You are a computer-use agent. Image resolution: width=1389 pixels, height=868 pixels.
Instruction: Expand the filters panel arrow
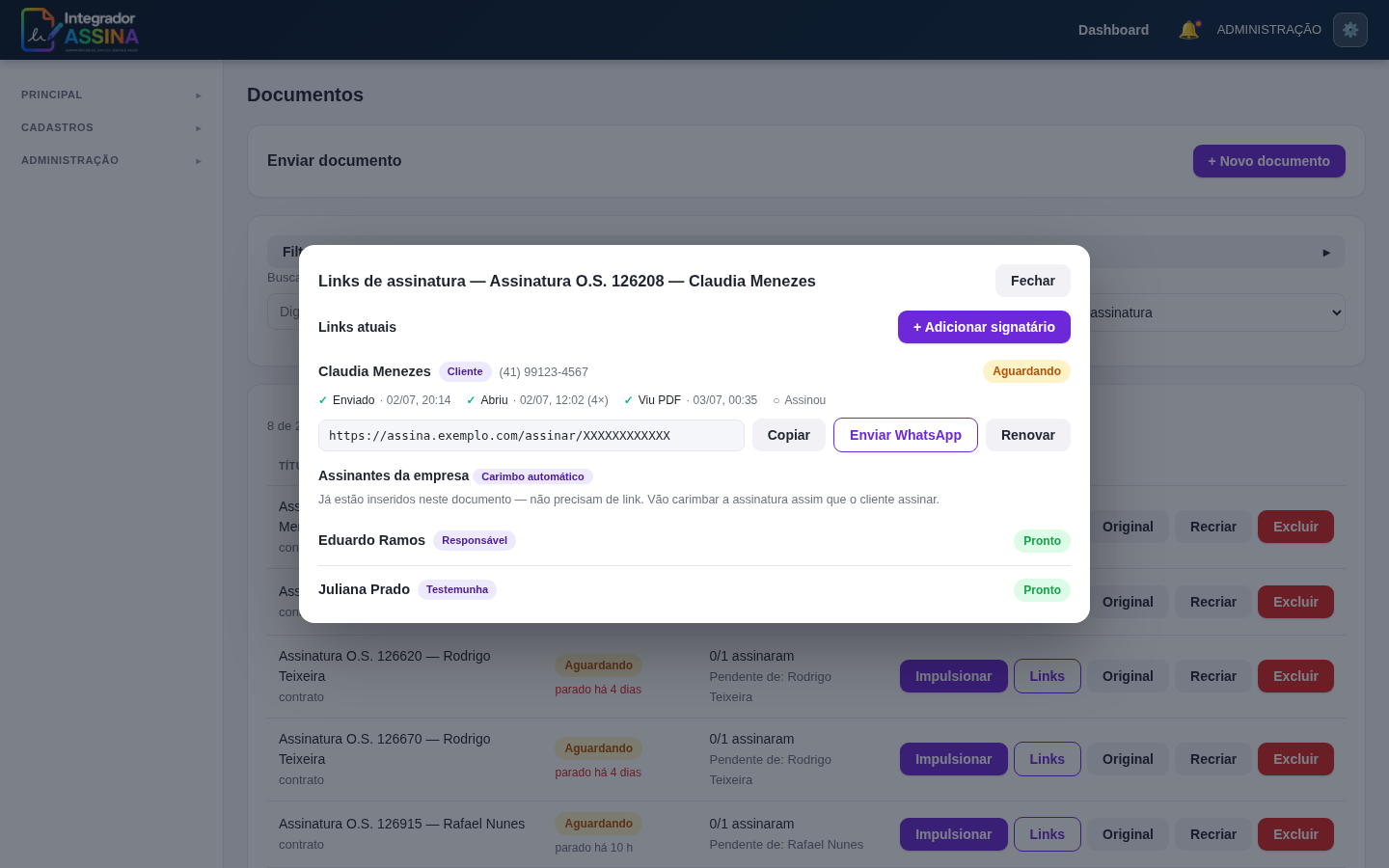click(x=1326, y=252)
